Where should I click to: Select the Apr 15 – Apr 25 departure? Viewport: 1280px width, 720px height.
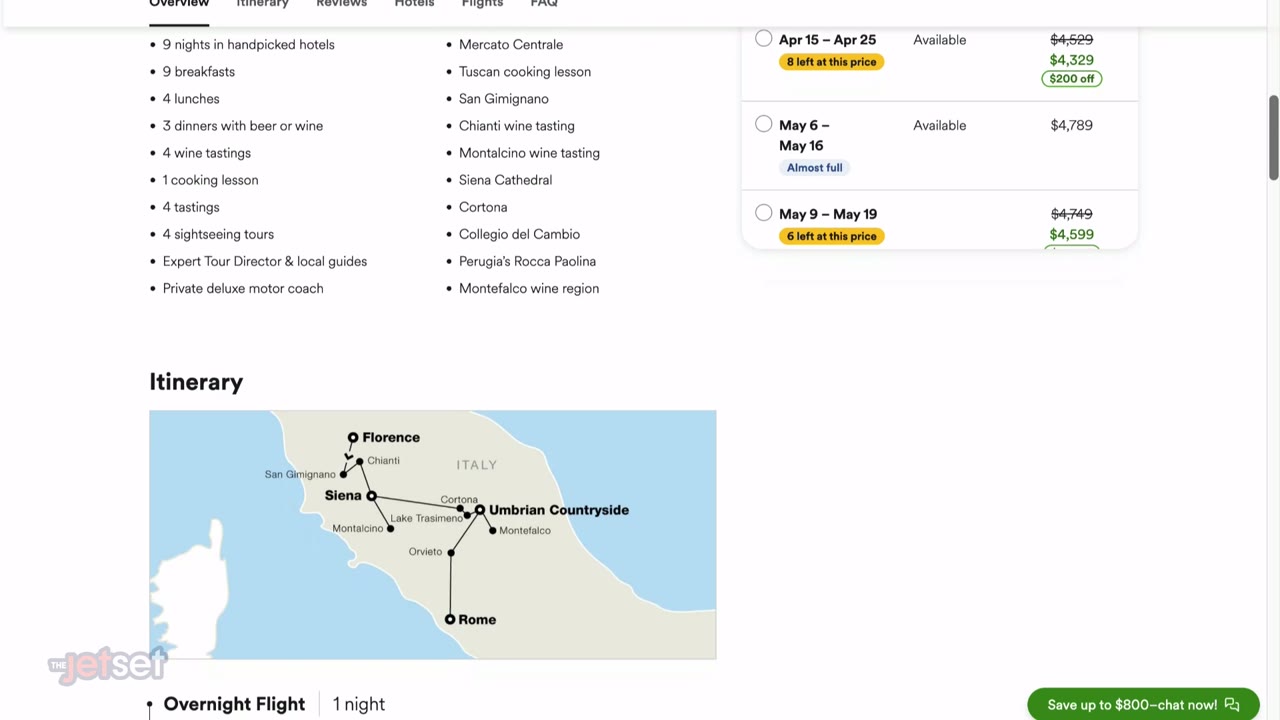(764, 39)
